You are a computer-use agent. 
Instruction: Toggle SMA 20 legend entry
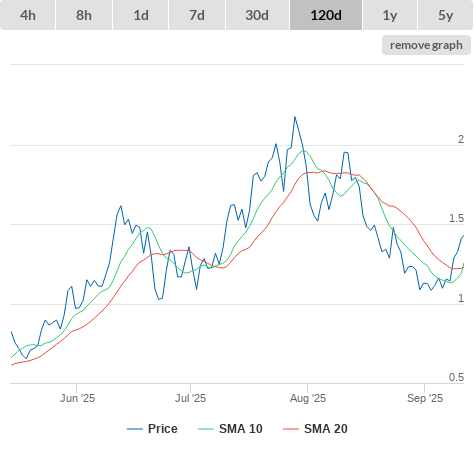[x=315, y=429]
